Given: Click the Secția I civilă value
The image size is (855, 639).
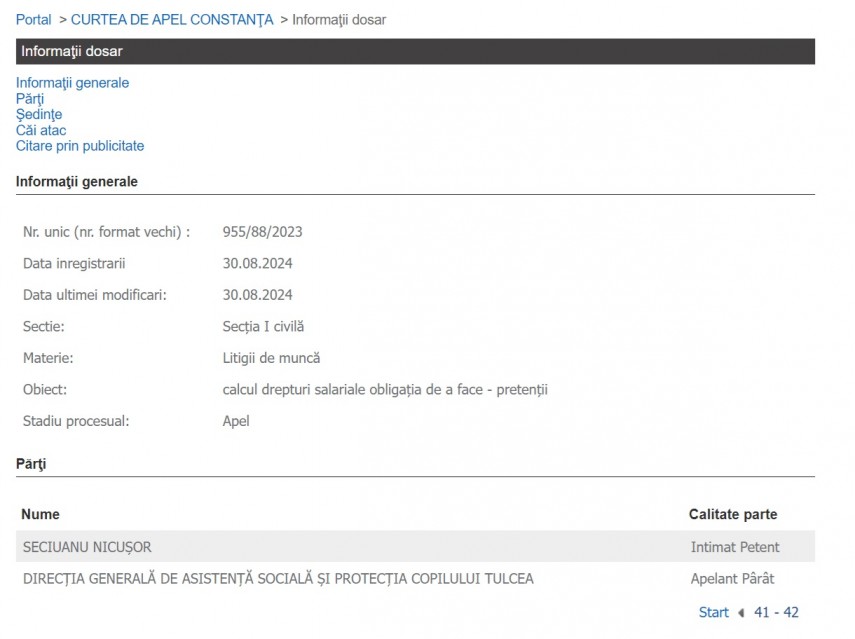Looking at the screenshot, I should [263, 326].
